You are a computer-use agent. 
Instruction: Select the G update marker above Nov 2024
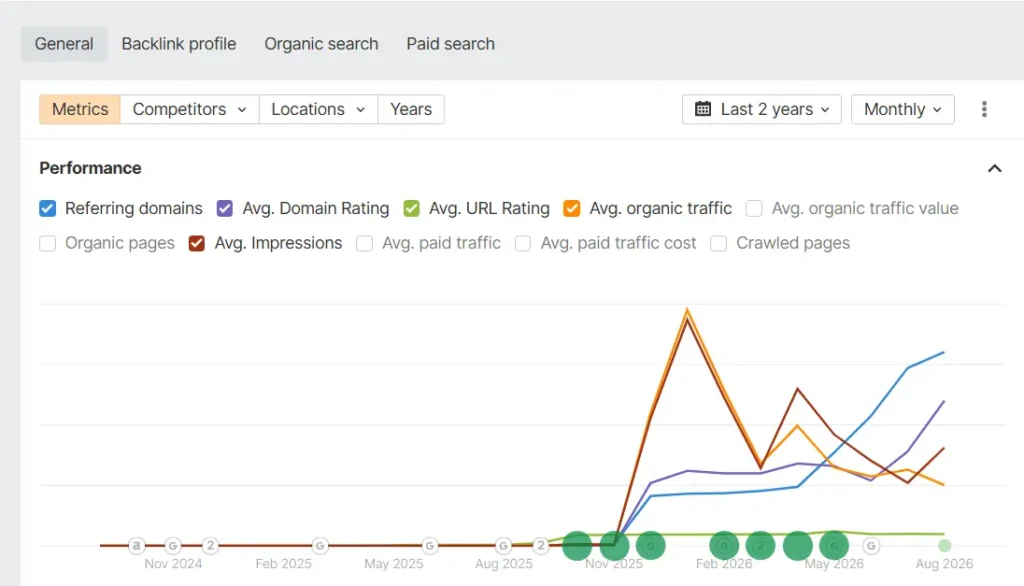[173, 545]
